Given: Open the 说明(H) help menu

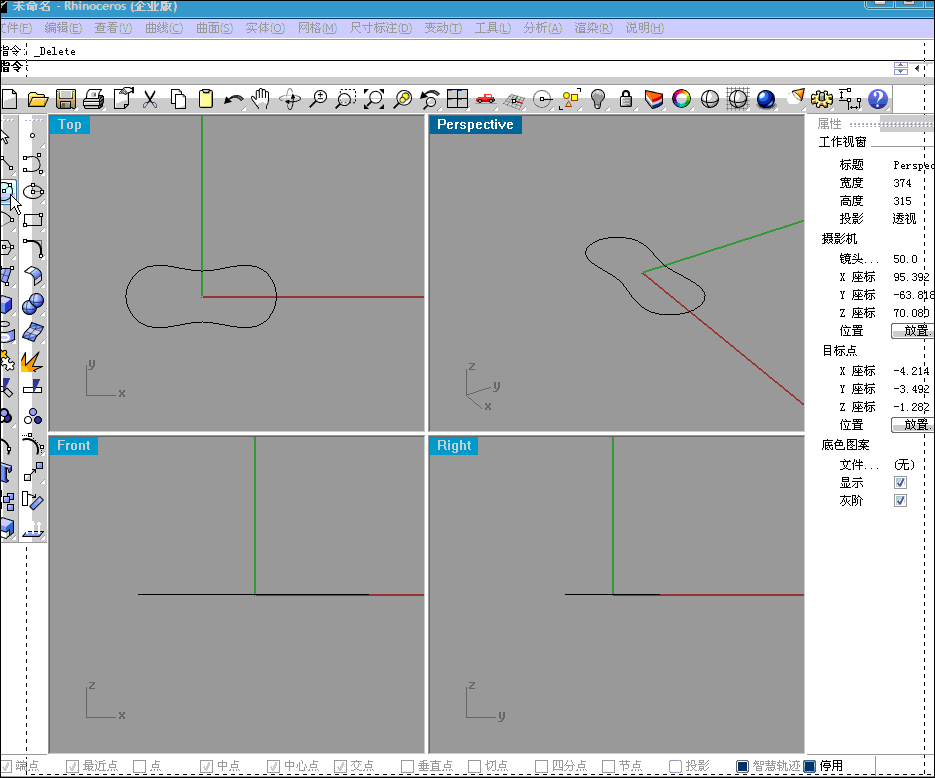Looking at the screenshot, I should pos(645,28).
